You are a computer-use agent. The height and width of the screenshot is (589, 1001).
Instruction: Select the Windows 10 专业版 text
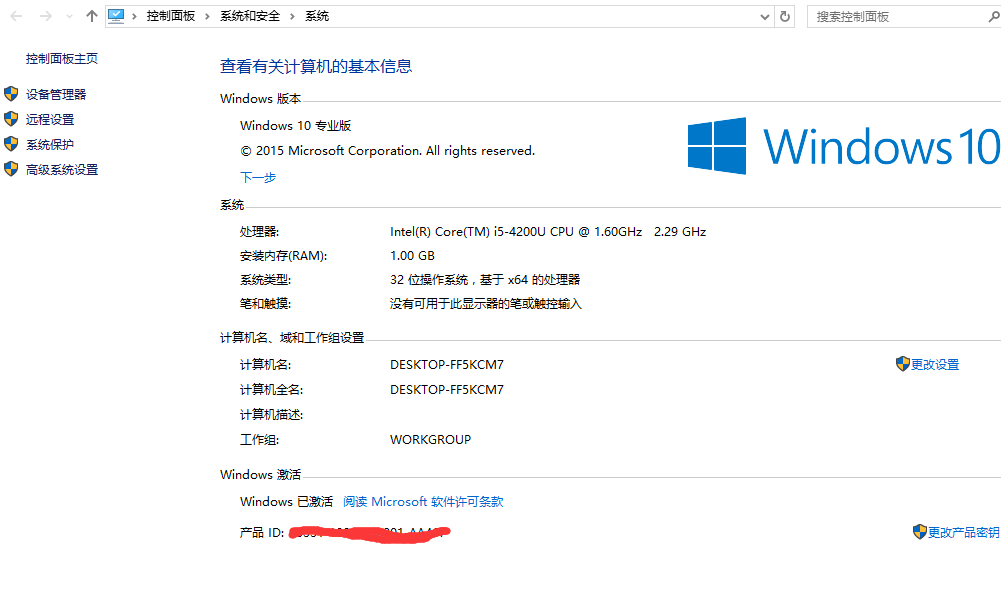pos(296,126)
